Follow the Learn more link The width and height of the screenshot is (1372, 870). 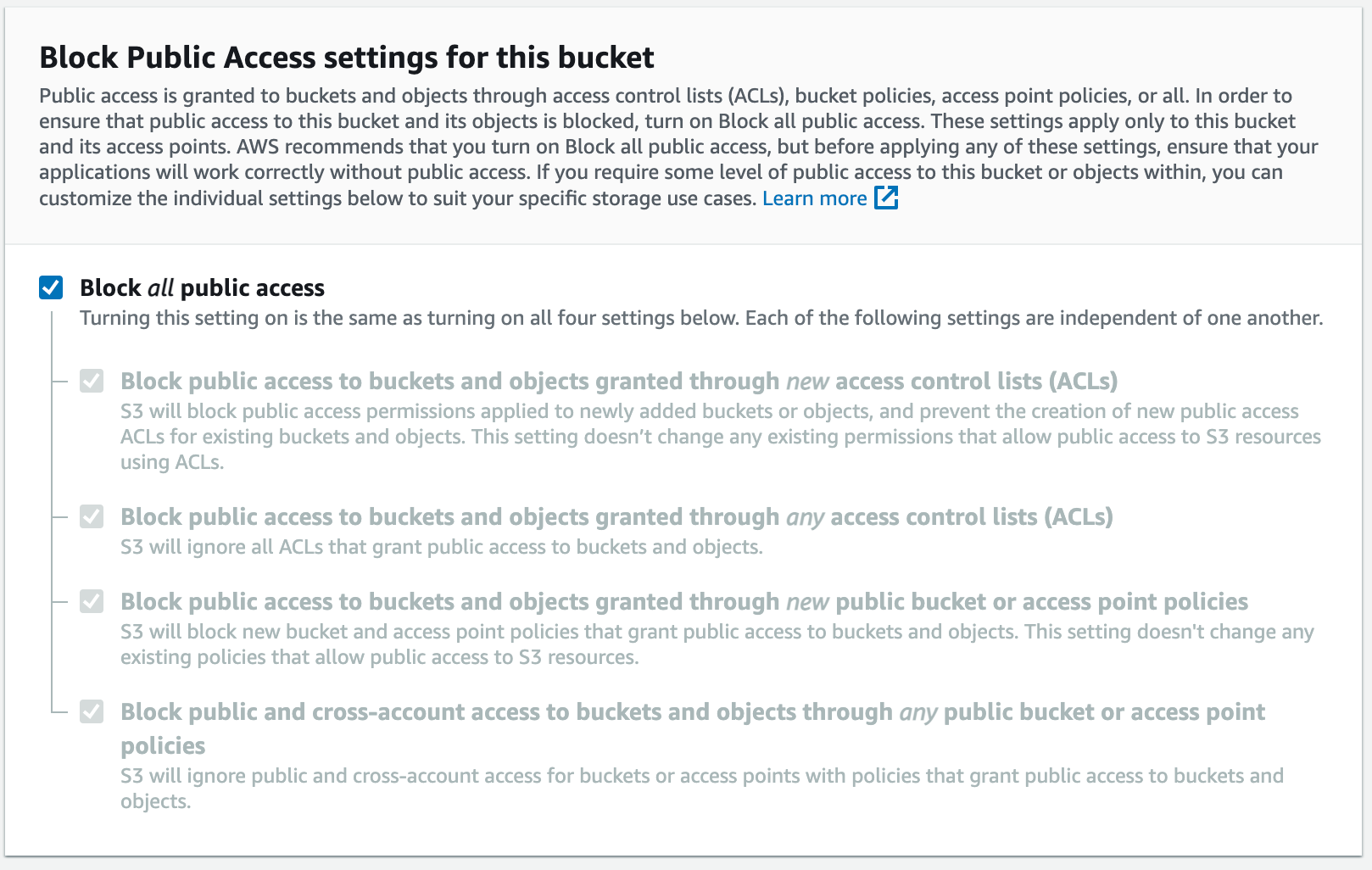click(x=814, y=198)
